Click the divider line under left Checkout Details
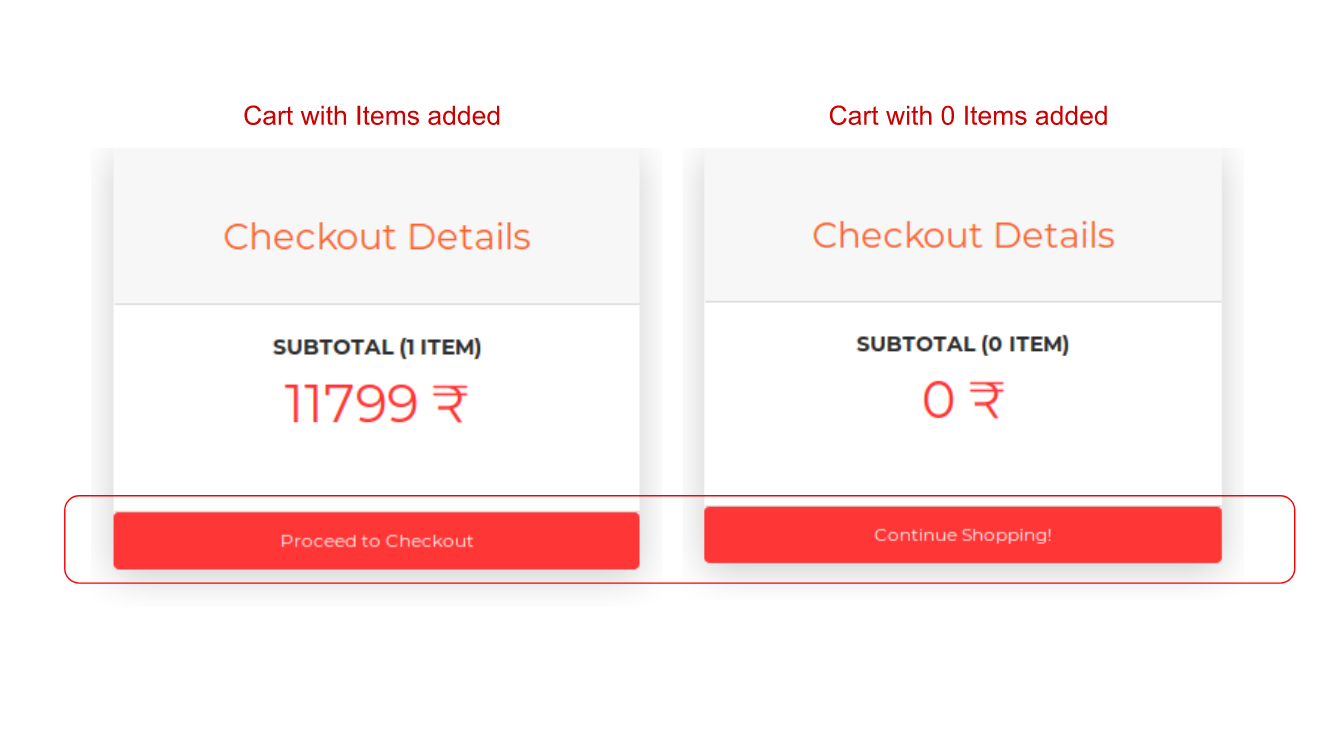 point(376,304)
